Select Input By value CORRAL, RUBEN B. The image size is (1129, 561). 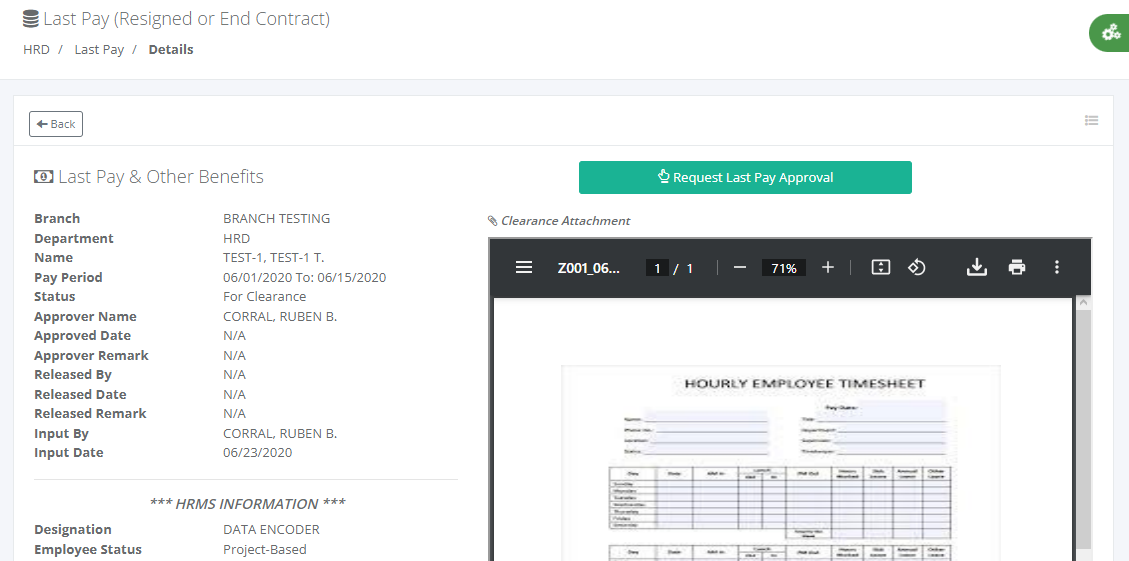pyautogui.click(x=280, y=434)
